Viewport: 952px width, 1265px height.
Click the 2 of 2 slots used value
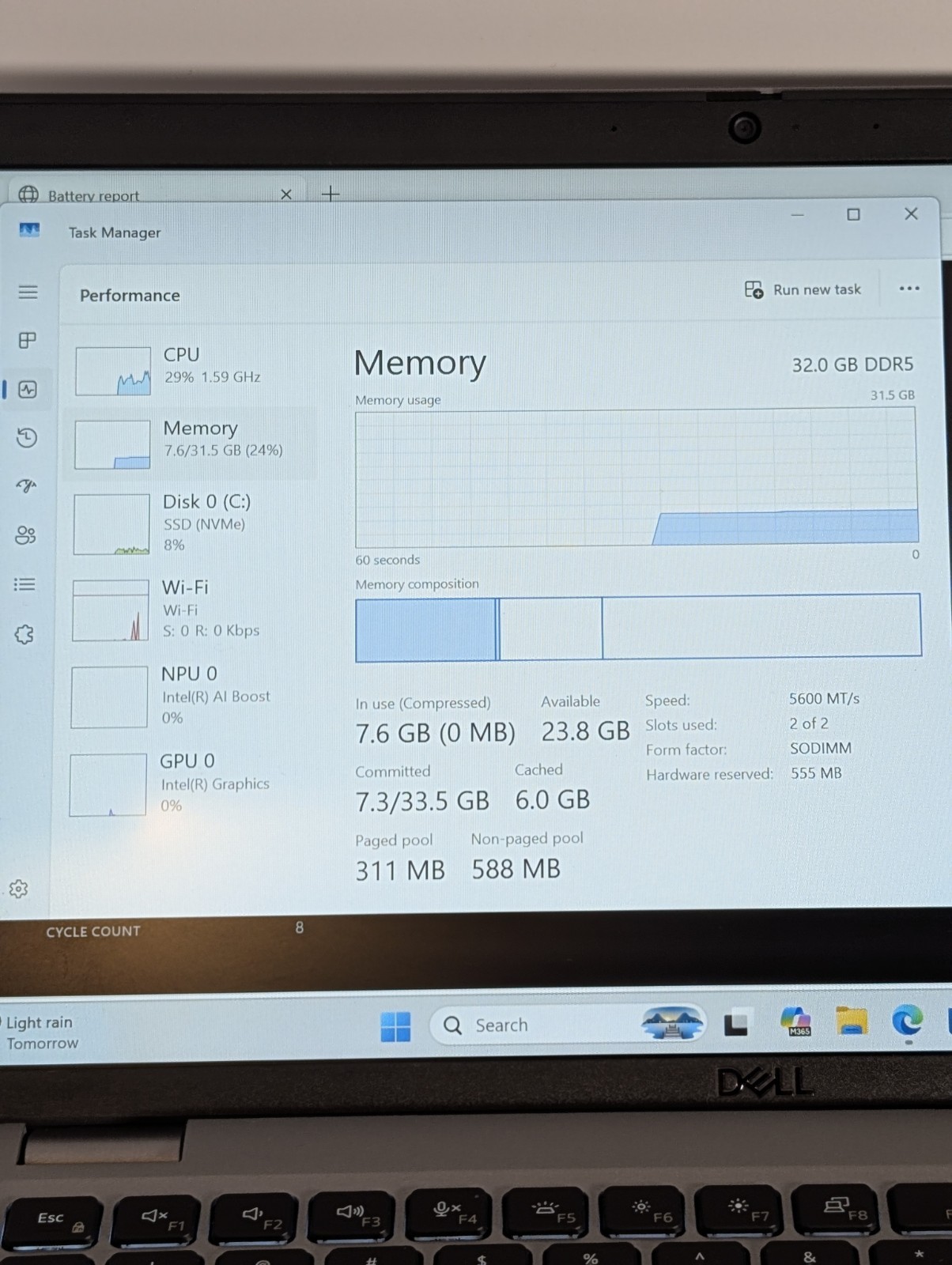809,723
